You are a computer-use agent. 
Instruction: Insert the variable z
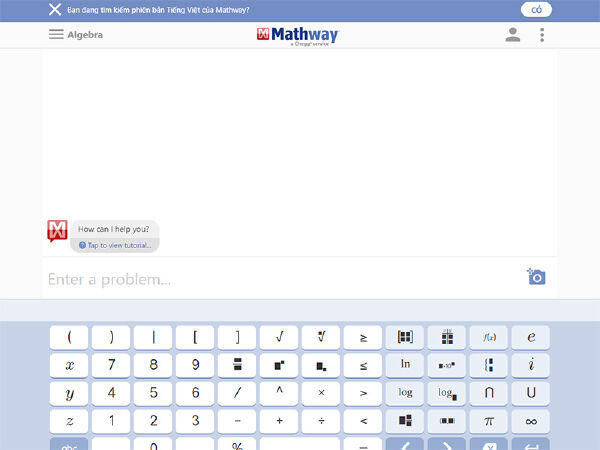(69, 421)
